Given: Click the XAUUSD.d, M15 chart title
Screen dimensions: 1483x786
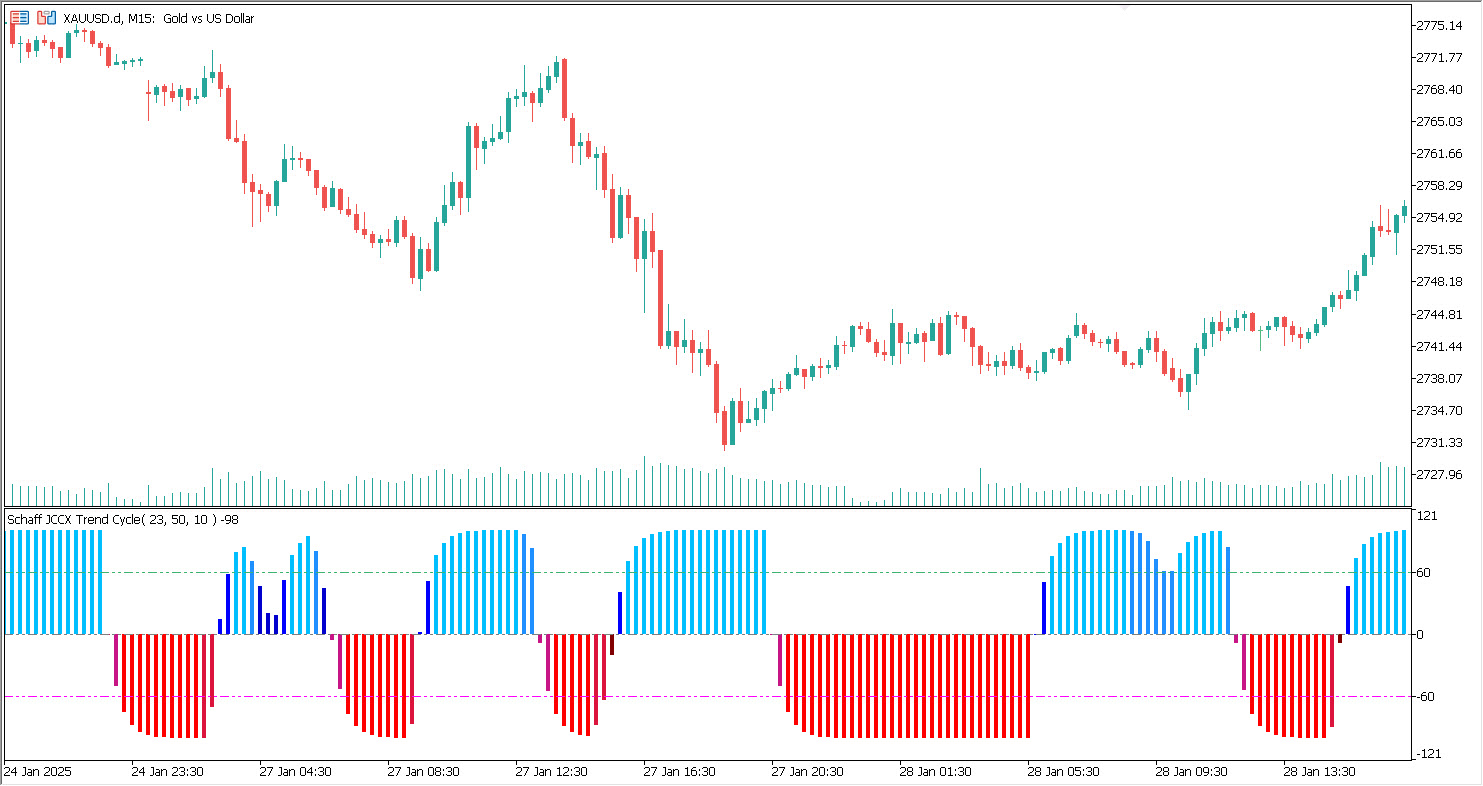Looking at the screenshot, I should (158, 18).
